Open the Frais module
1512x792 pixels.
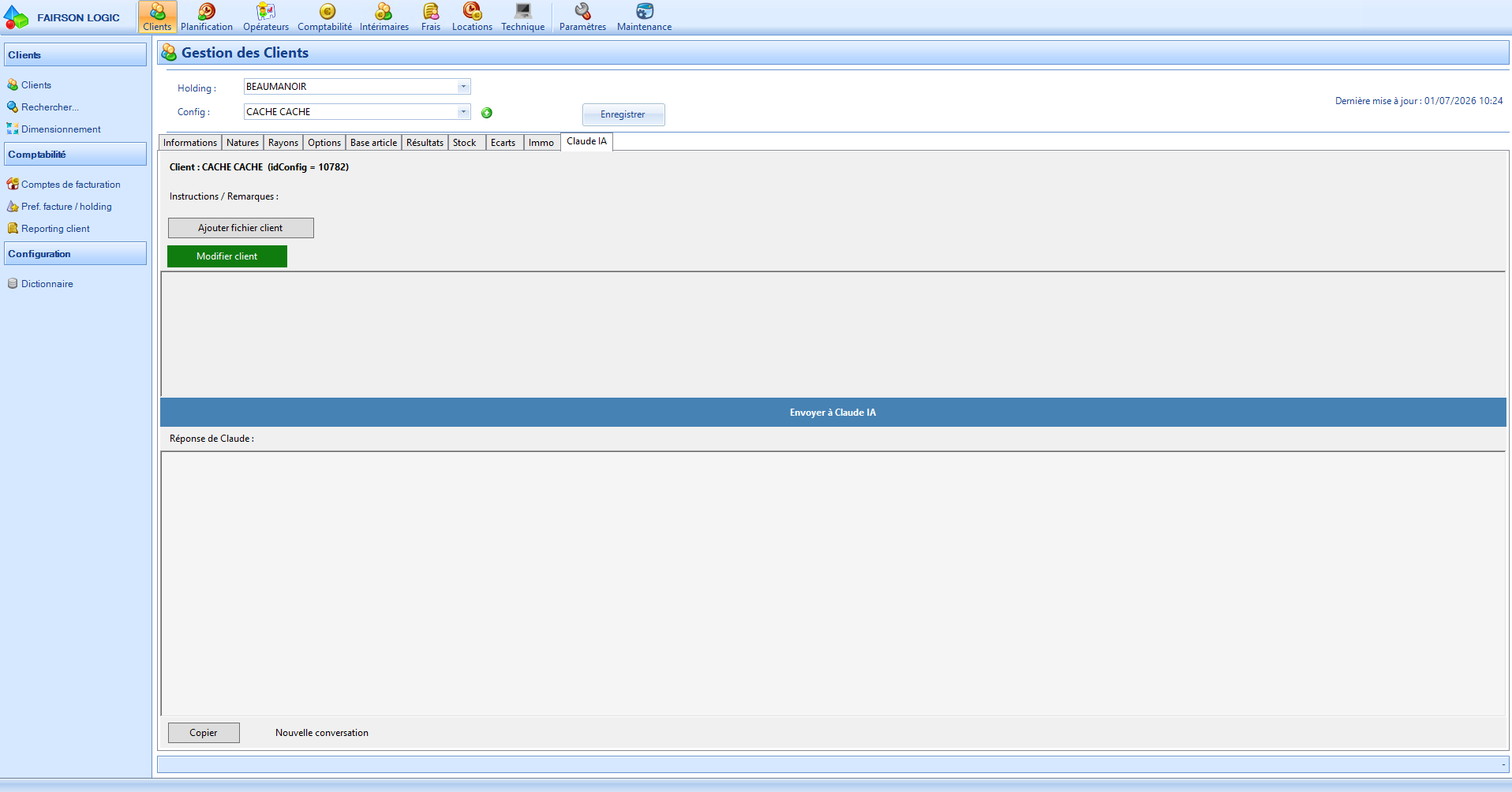coord(431,17)
